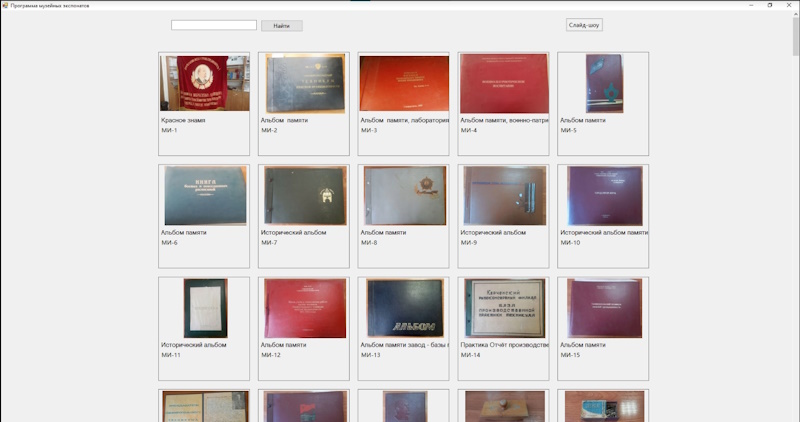Maximize the Программа музейных экспонатов window
Image resolution: width=800 pixels, height=422 pixels.
(769, 5)
